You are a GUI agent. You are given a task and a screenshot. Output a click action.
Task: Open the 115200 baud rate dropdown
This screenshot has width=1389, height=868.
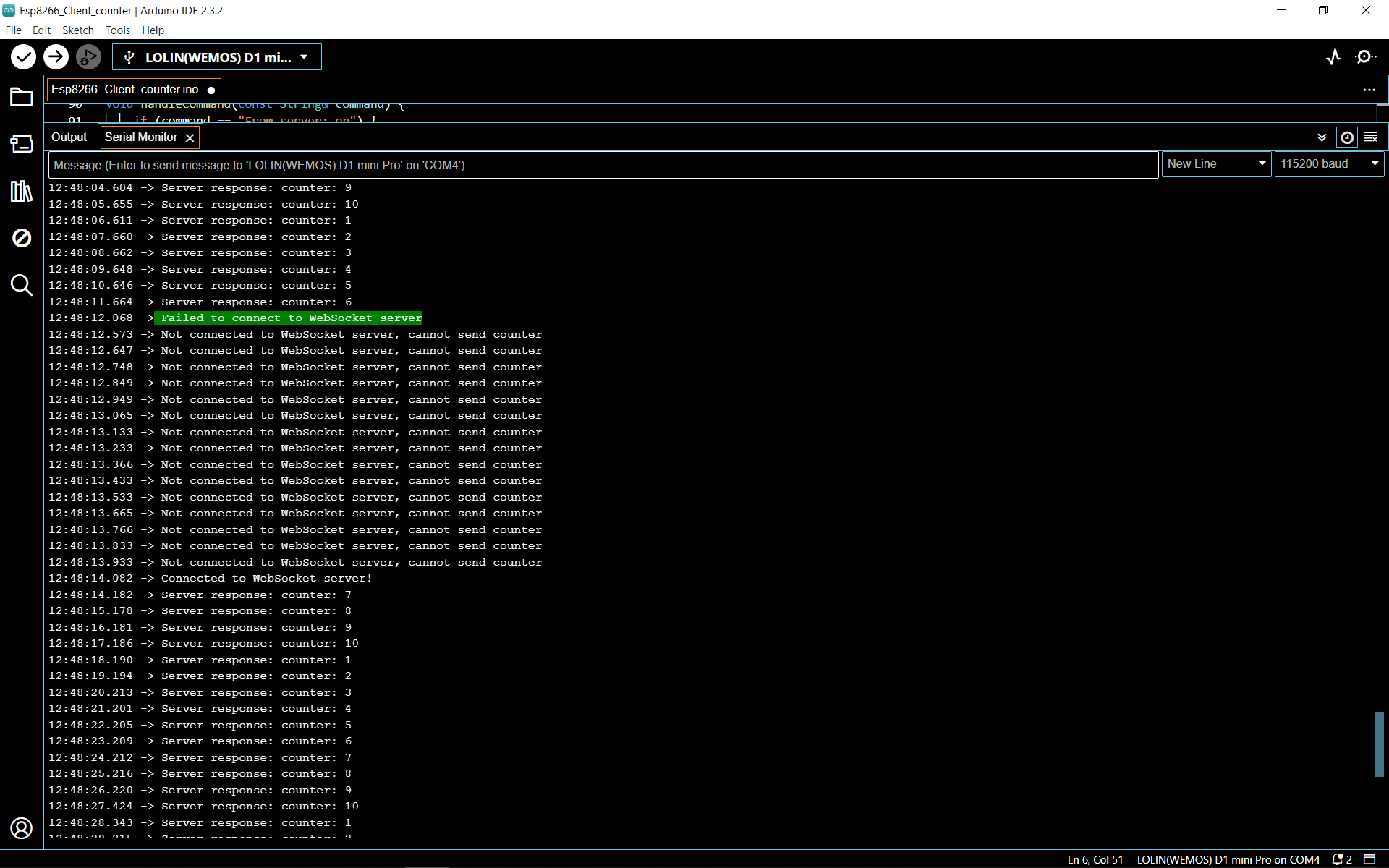(x=1329, y=164)
